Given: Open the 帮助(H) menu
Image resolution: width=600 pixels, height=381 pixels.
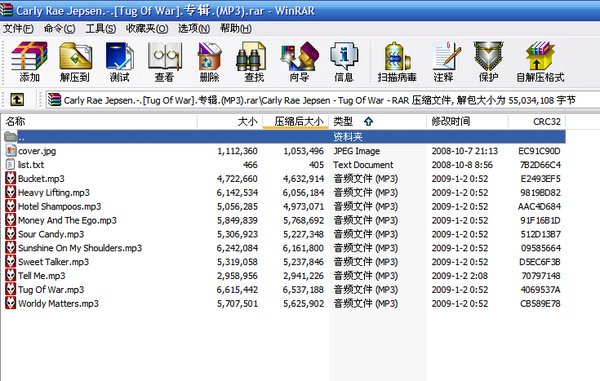Looking at the screenshot, I should (236, 28).
